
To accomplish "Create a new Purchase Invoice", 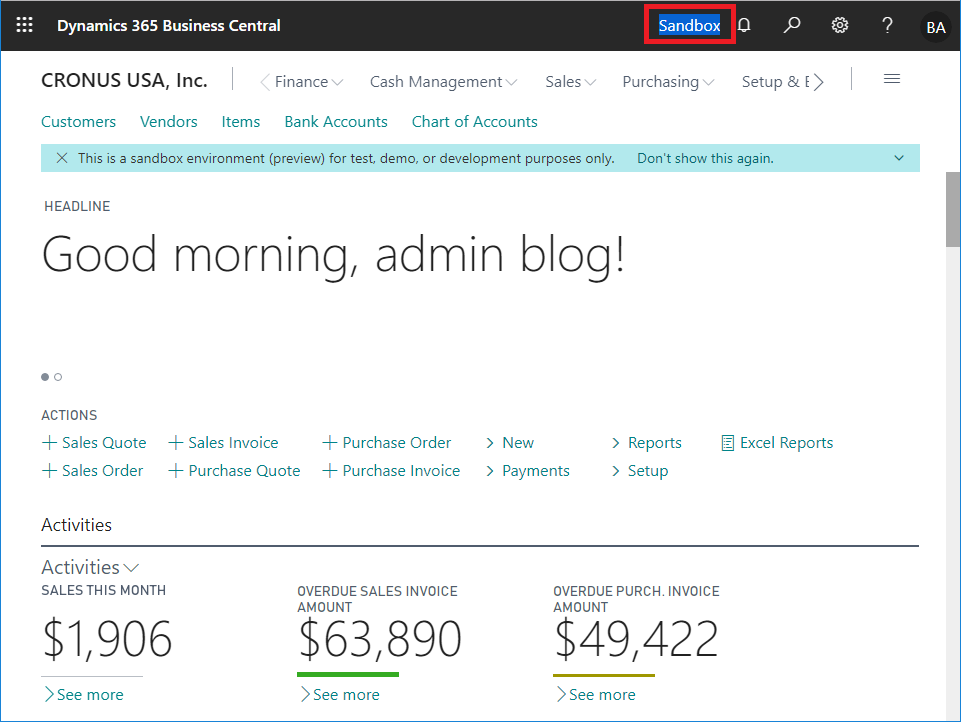I will pos(391,471).
